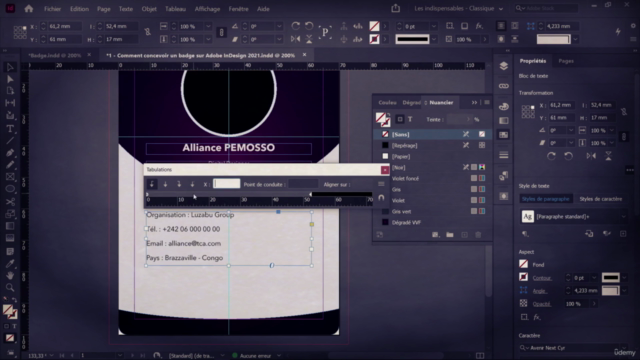The height and width of the screenshot is (360, 640).
Task: Switch to Badge.indd document tab
Action: click(x=54, y=55)
